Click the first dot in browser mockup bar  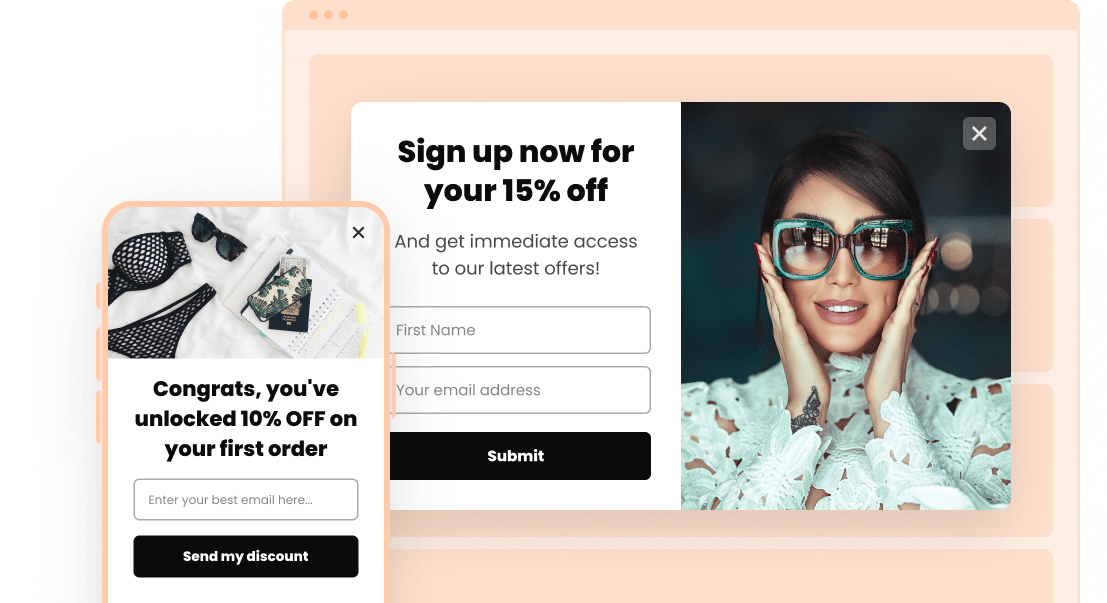tap(313, 15)
